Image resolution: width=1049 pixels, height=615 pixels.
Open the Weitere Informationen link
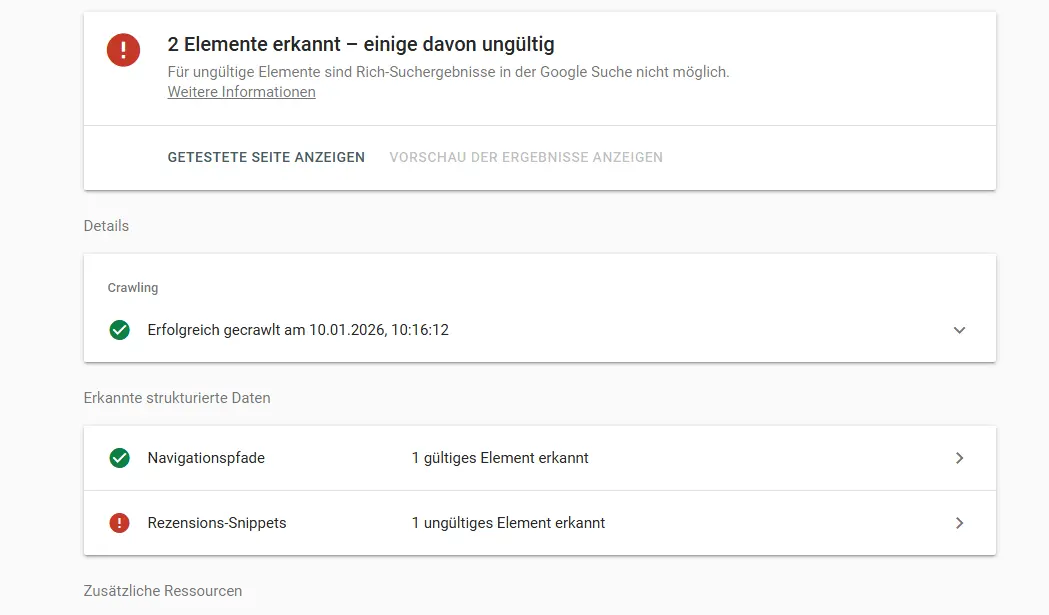pyautogui.click(x=241, y=92)
